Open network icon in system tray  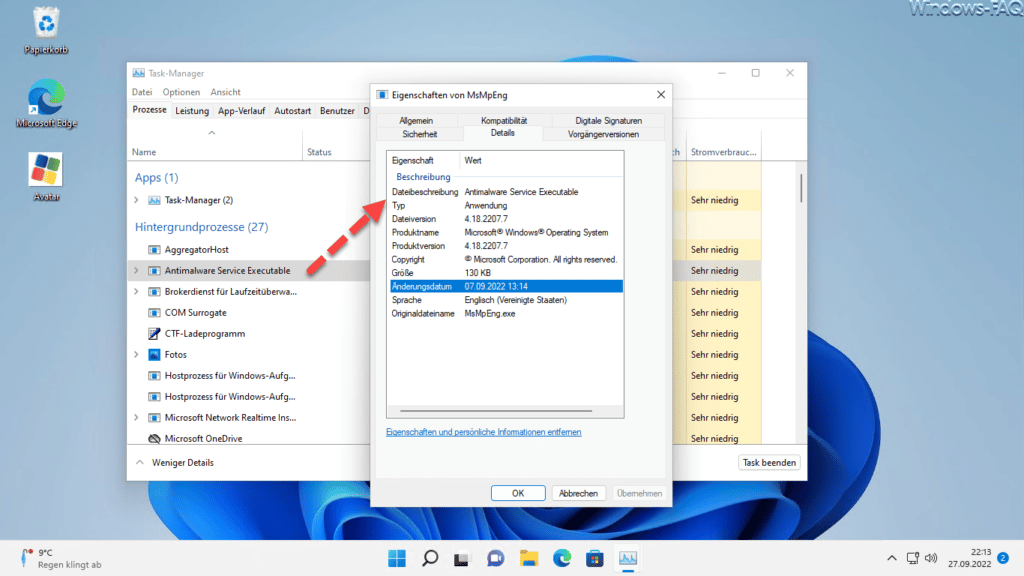pyautogui.click(x=912, y=558)
